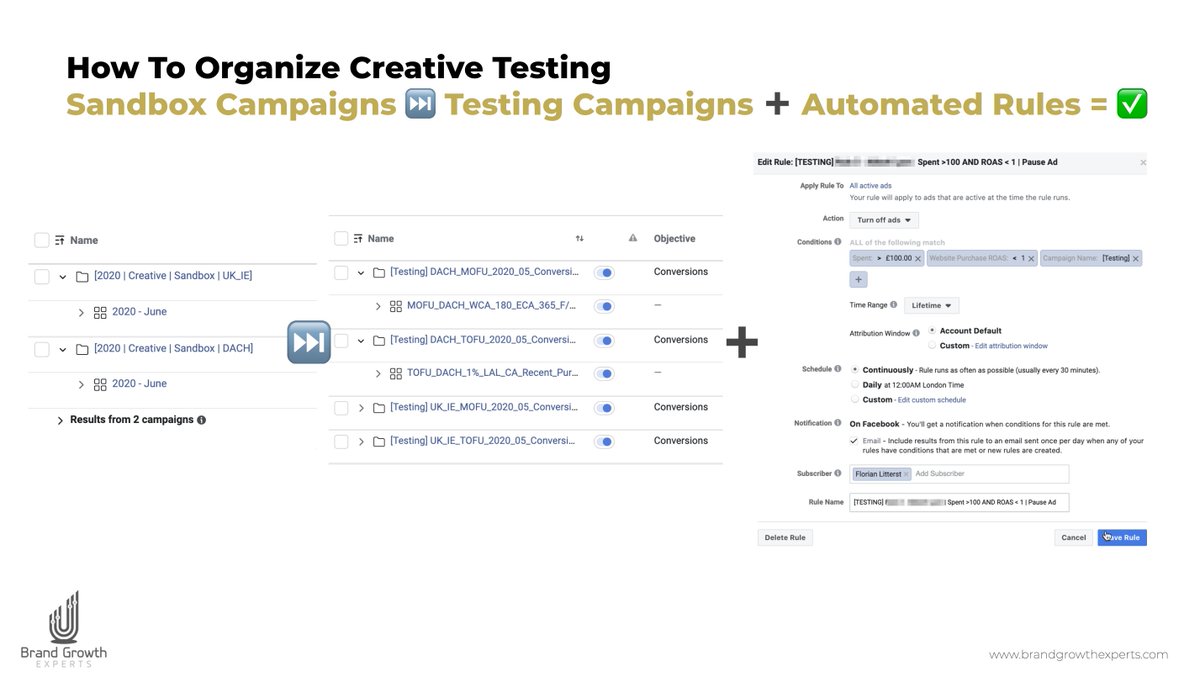This screenshot has width=1200, height=677.
Task: Click sort icon in Testing list Name header
Action: tap(358, 239)
